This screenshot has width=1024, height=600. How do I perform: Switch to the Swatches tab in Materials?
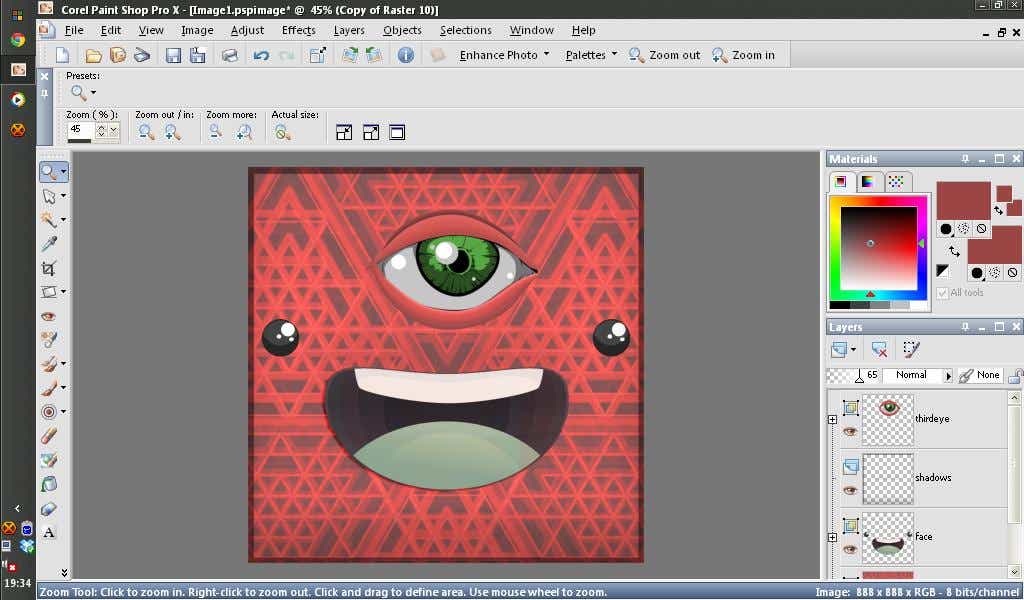point(896,181)
